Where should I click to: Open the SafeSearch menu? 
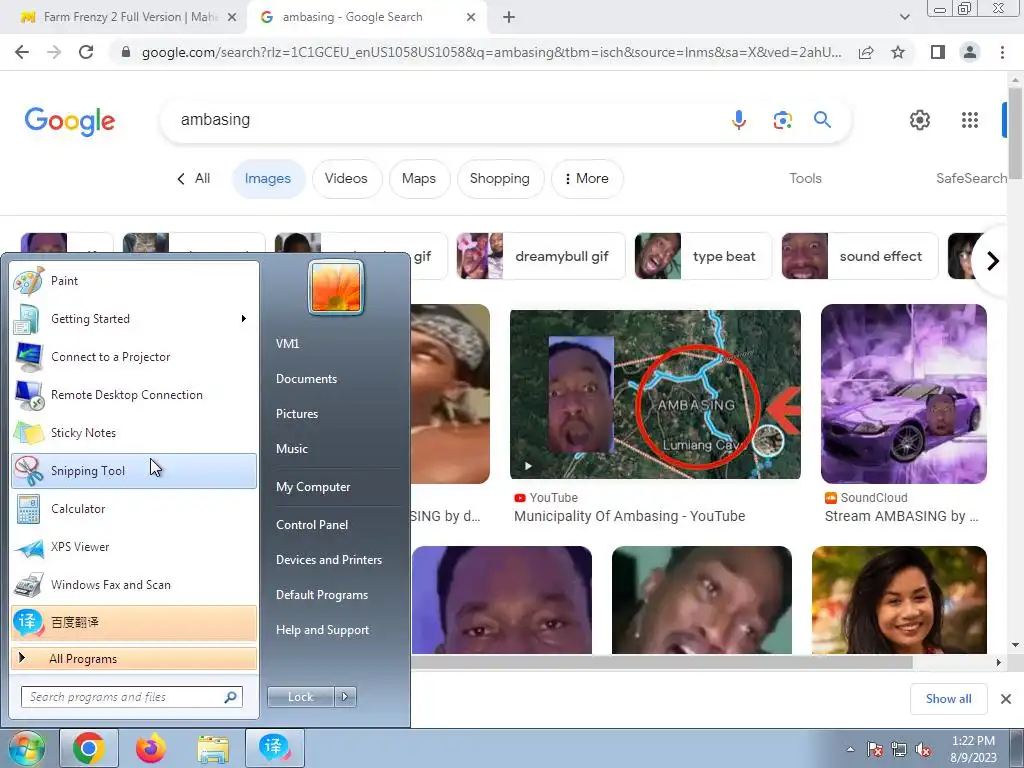point(972,178)
